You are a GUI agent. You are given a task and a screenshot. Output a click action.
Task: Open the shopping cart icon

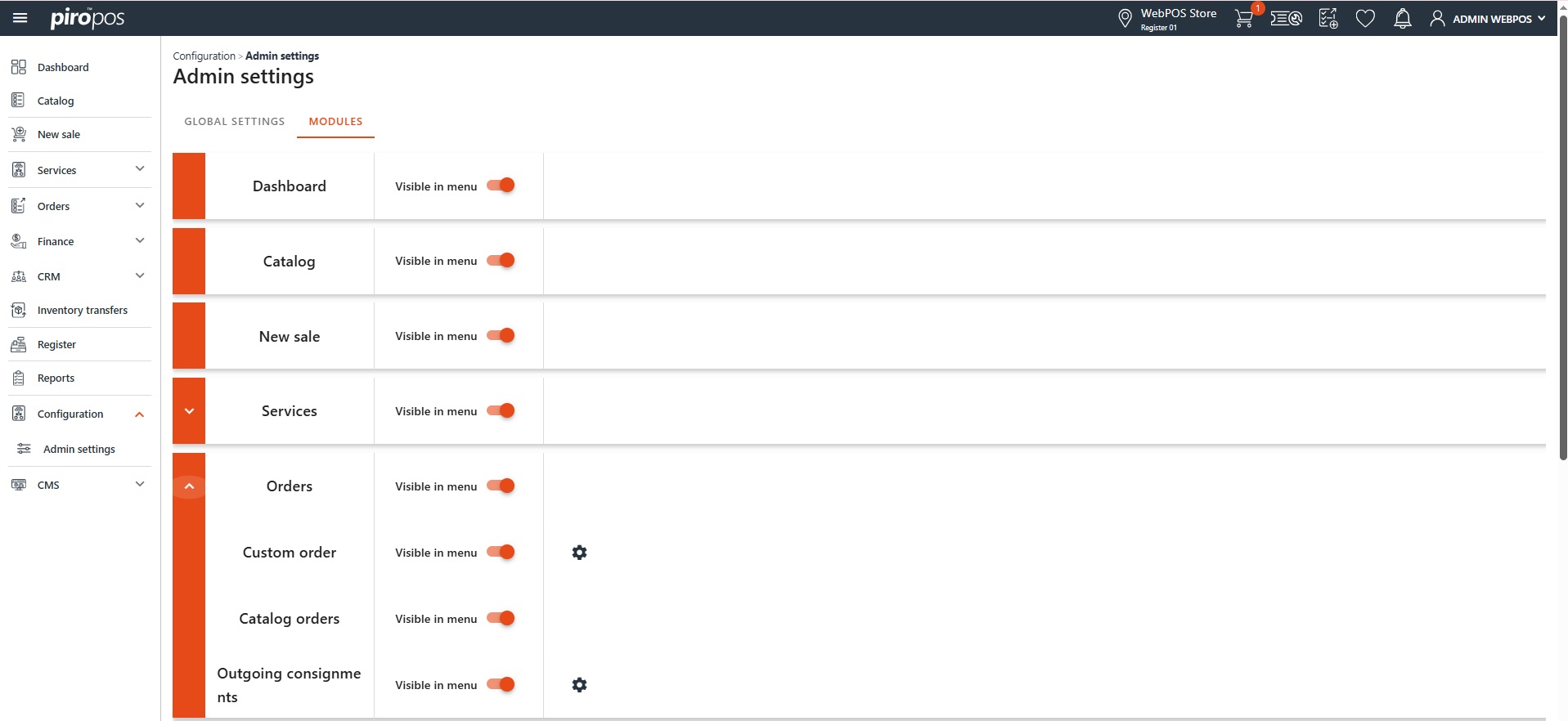pyautogui.click(x=1243, y=19)
